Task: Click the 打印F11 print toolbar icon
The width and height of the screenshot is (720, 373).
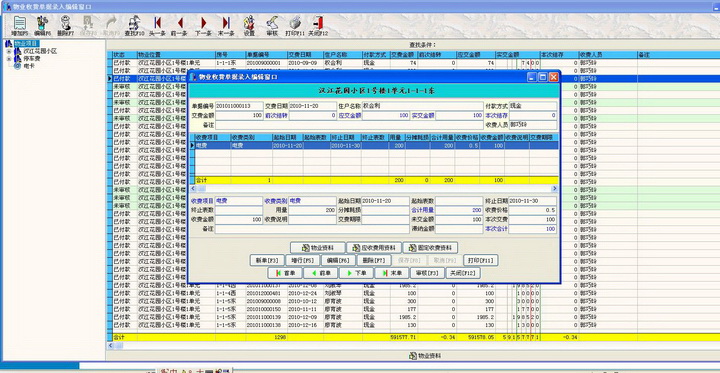Action: coord(295,26)
